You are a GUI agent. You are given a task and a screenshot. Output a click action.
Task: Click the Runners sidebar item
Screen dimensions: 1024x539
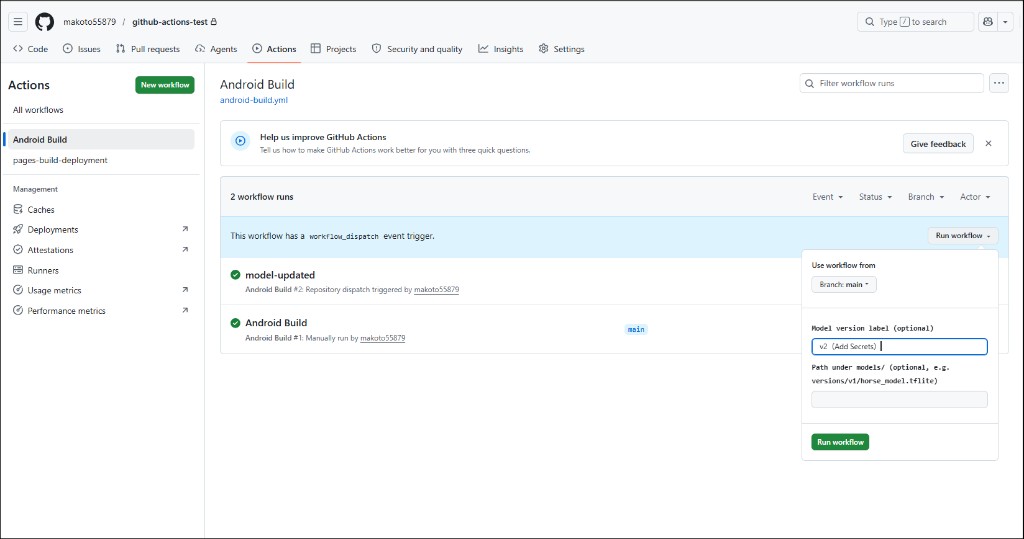[42, 270]
